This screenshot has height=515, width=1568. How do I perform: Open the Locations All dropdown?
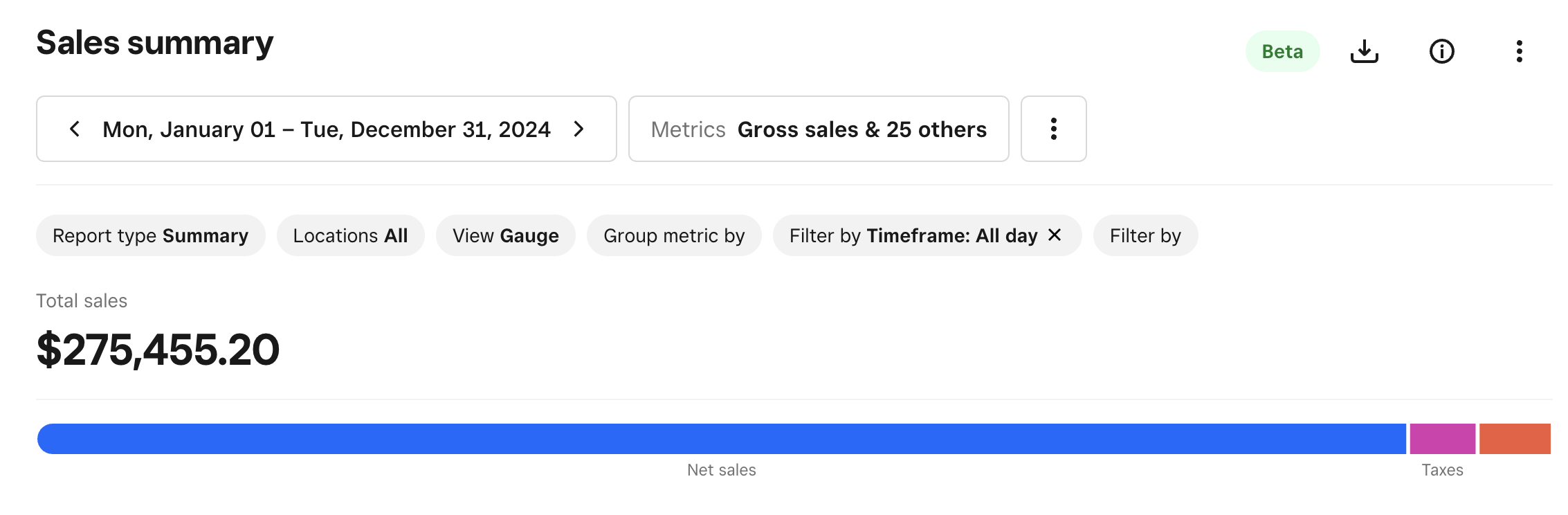pyautogui.click(x=350, y=235)
